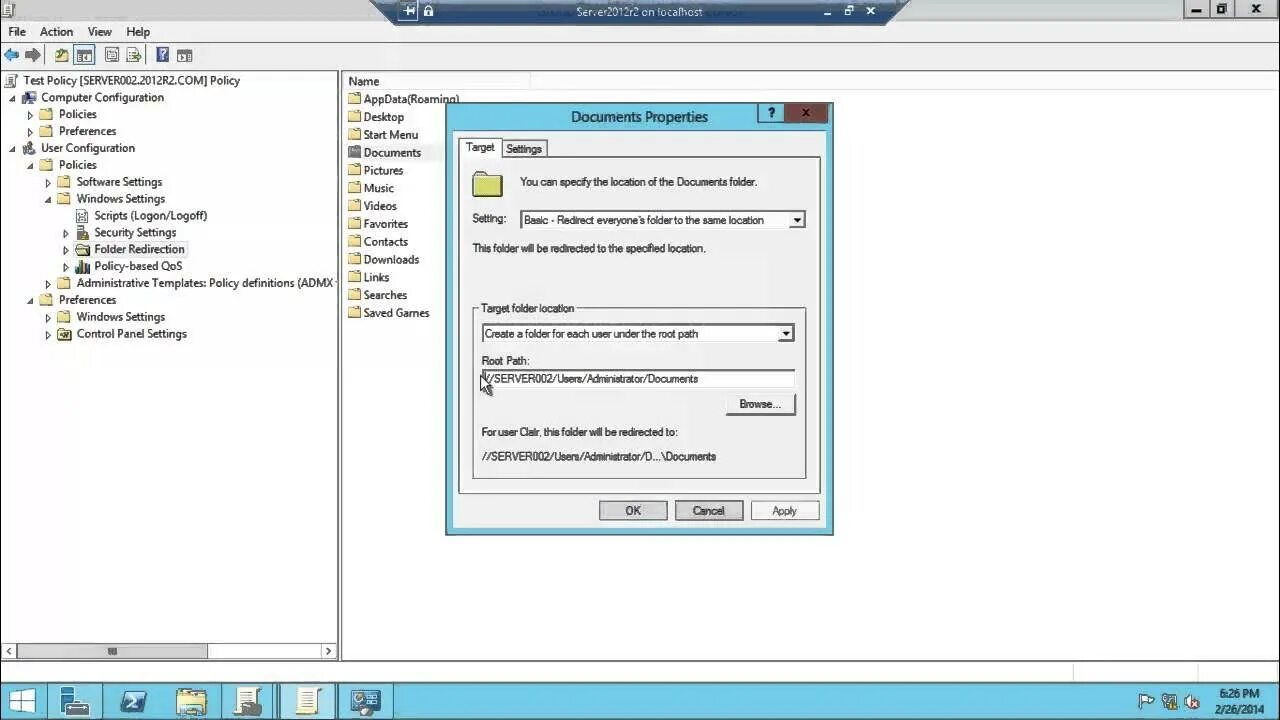Screen dimensions: 1280x720
Task: Select the Contacts folder in the list
Action: pos(378,242)
